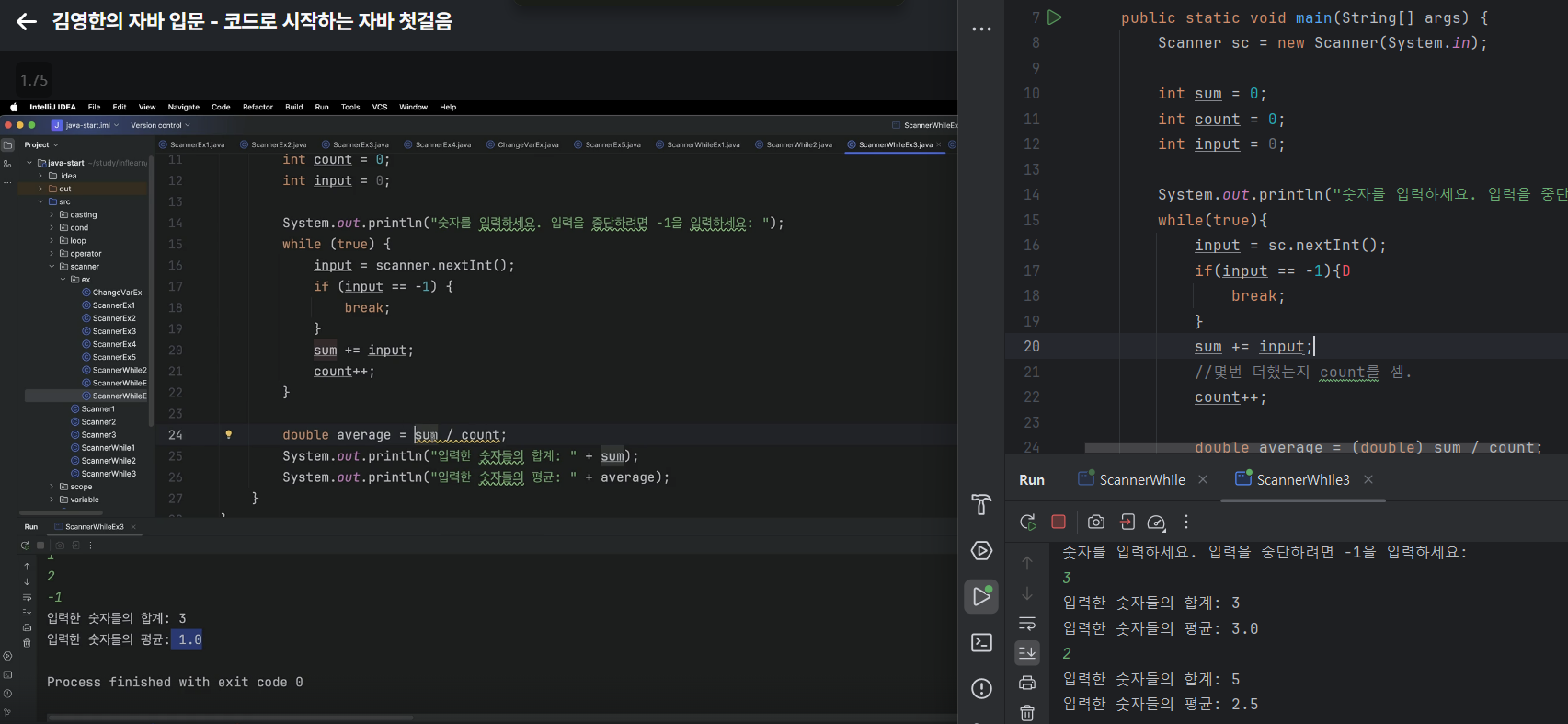The image size is (1568, 724).
Task: Select Scanner2 in the project tree
Action: [x=93, y=422]
